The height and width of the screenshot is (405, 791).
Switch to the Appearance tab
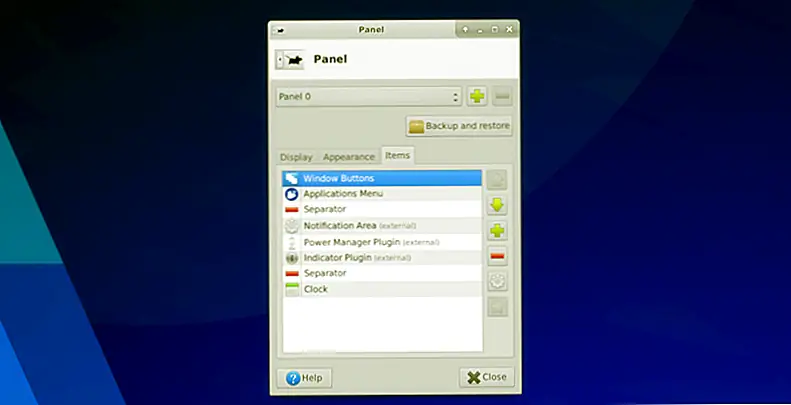(349, 157)
